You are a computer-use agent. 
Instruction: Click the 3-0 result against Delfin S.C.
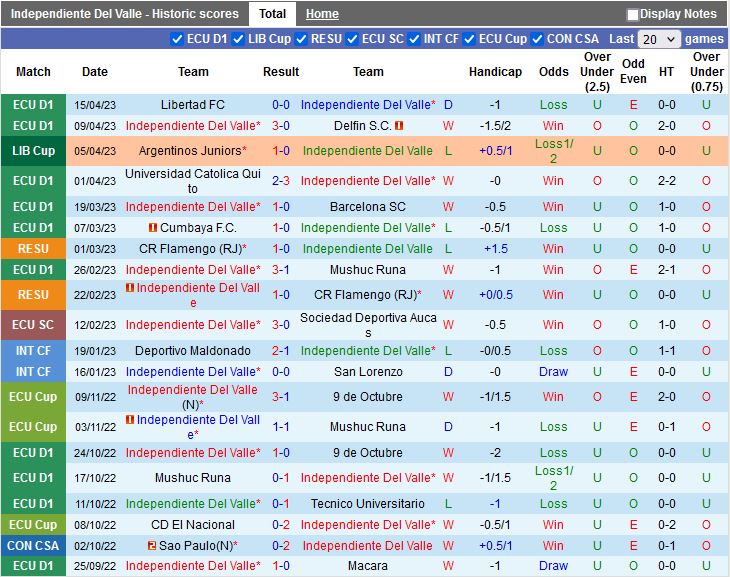[281, 126]
